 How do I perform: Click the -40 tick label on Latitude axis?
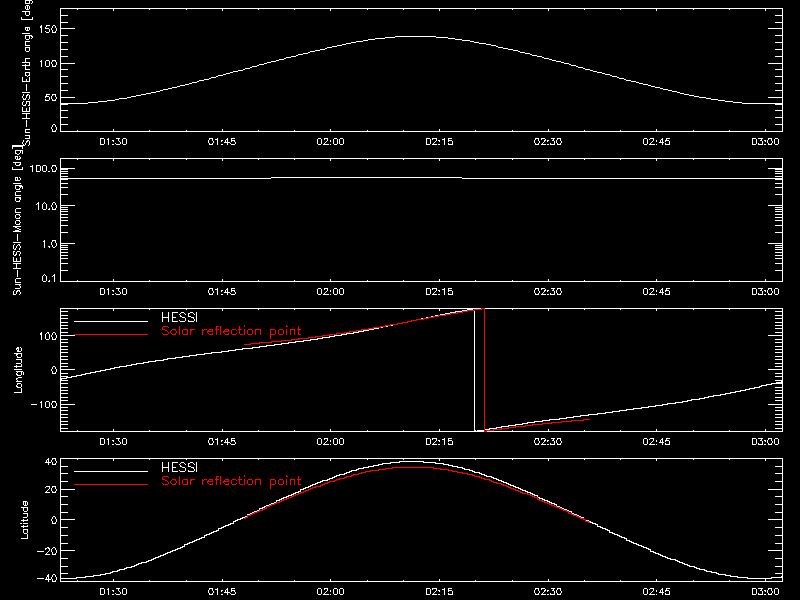click(x=47, y=579)
